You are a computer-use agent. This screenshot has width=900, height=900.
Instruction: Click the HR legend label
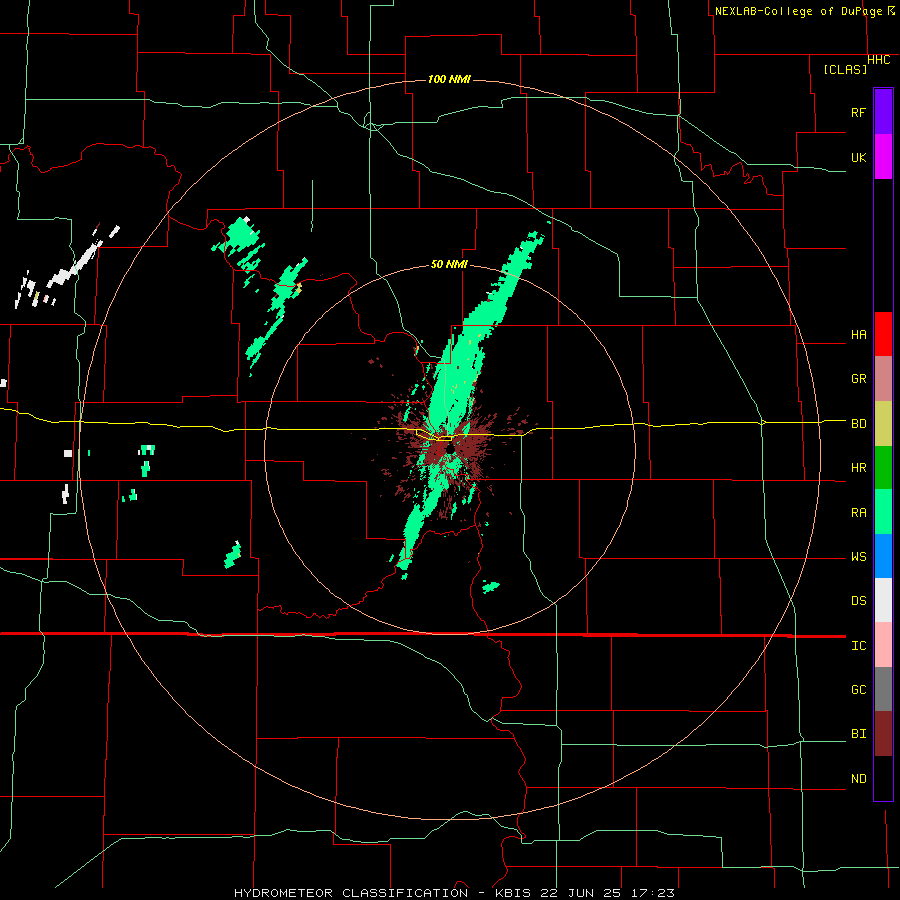(858, 468)
